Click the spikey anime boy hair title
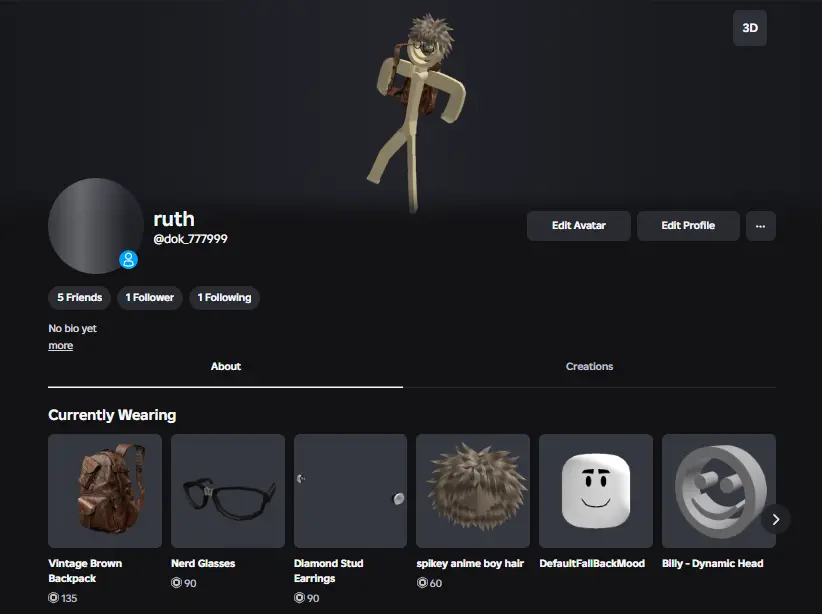 click(470, 564)
